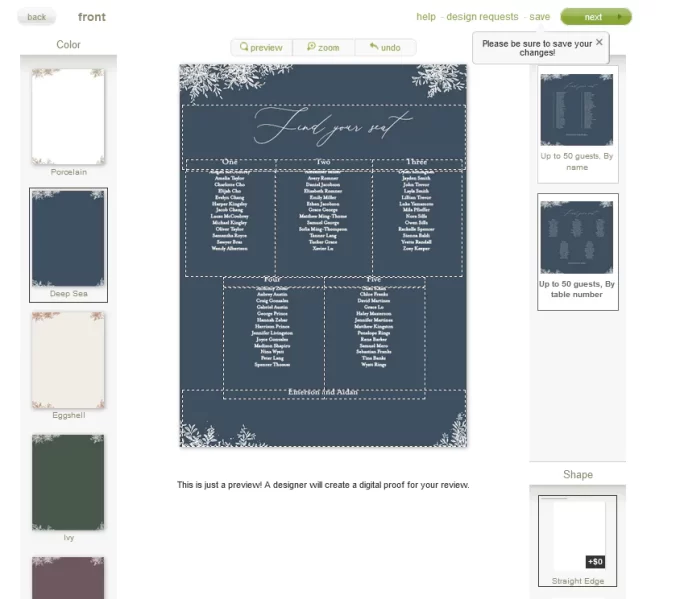Select the Porcelain color swatch

68,117
